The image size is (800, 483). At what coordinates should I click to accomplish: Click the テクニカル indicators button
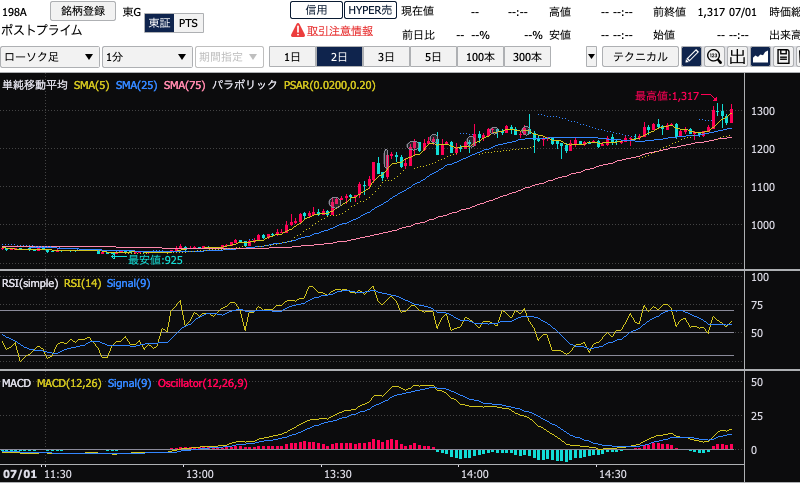point(639,57)
